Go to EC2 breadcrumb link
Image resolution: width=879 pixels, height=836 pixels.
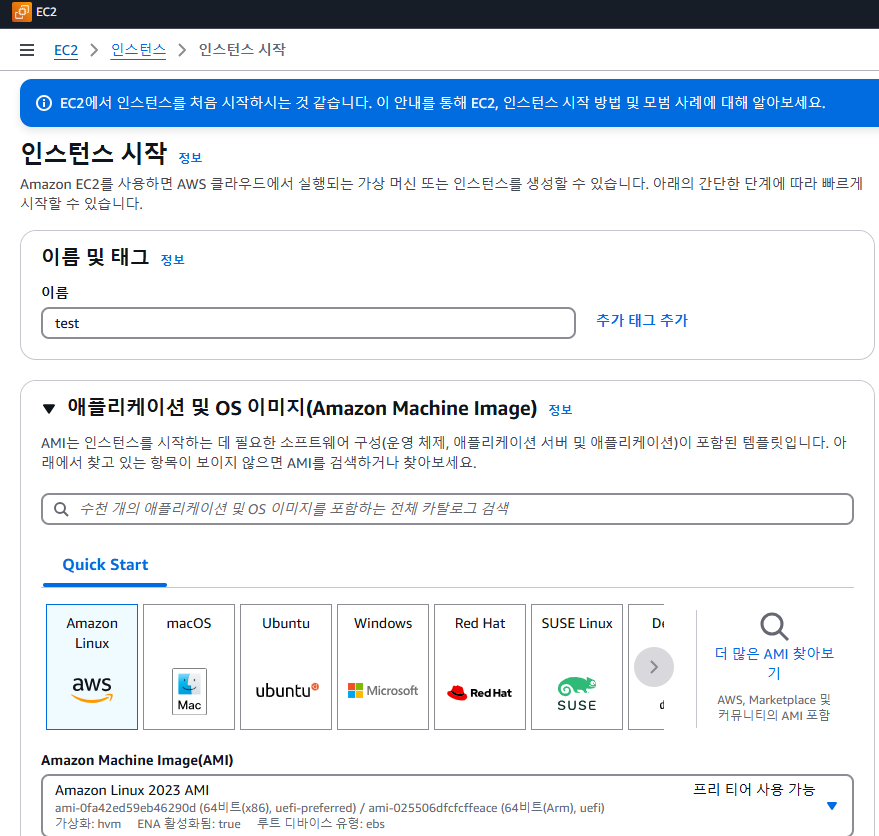pos(66,50)
